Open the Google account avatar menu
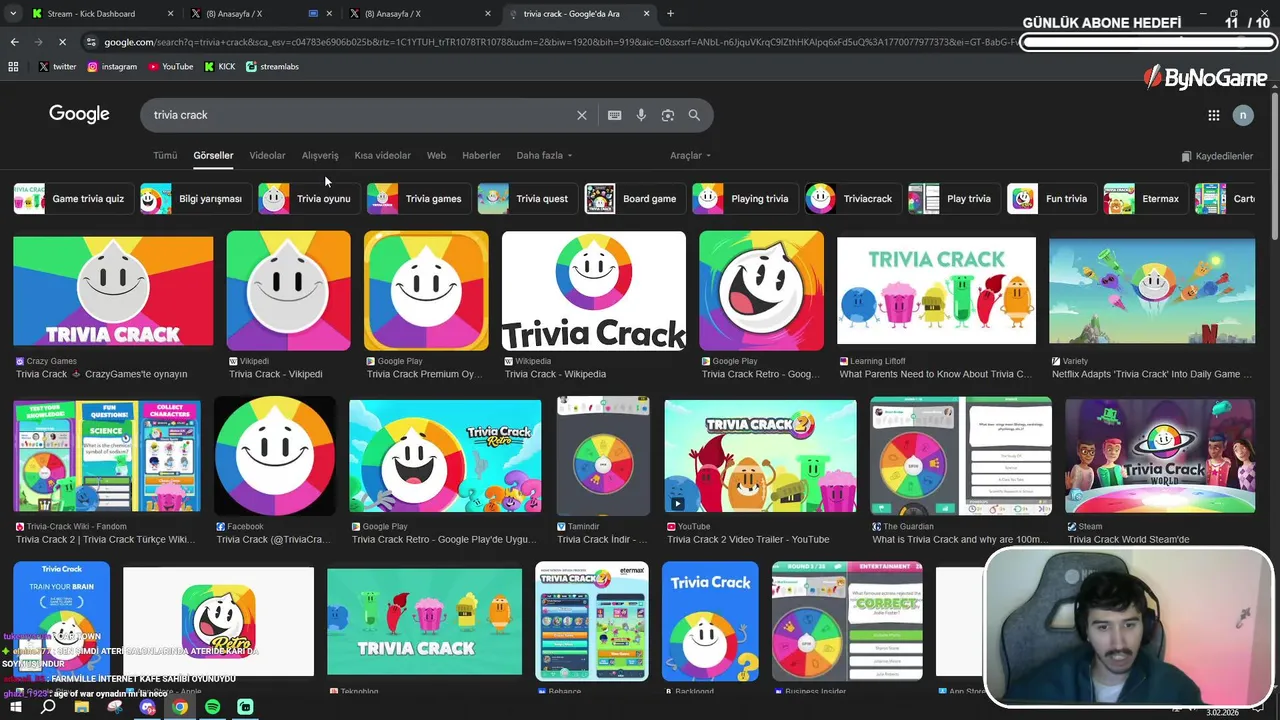This screenshot has width=1280, height=720. click(1243, 115)
